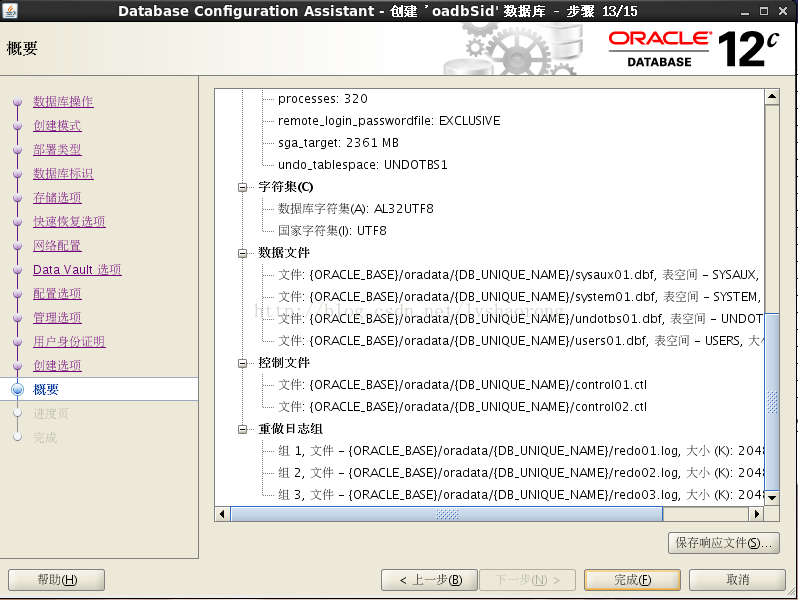
Task: Select 国家字符集(I): UTF8 row
Action: tap(332, 231)
